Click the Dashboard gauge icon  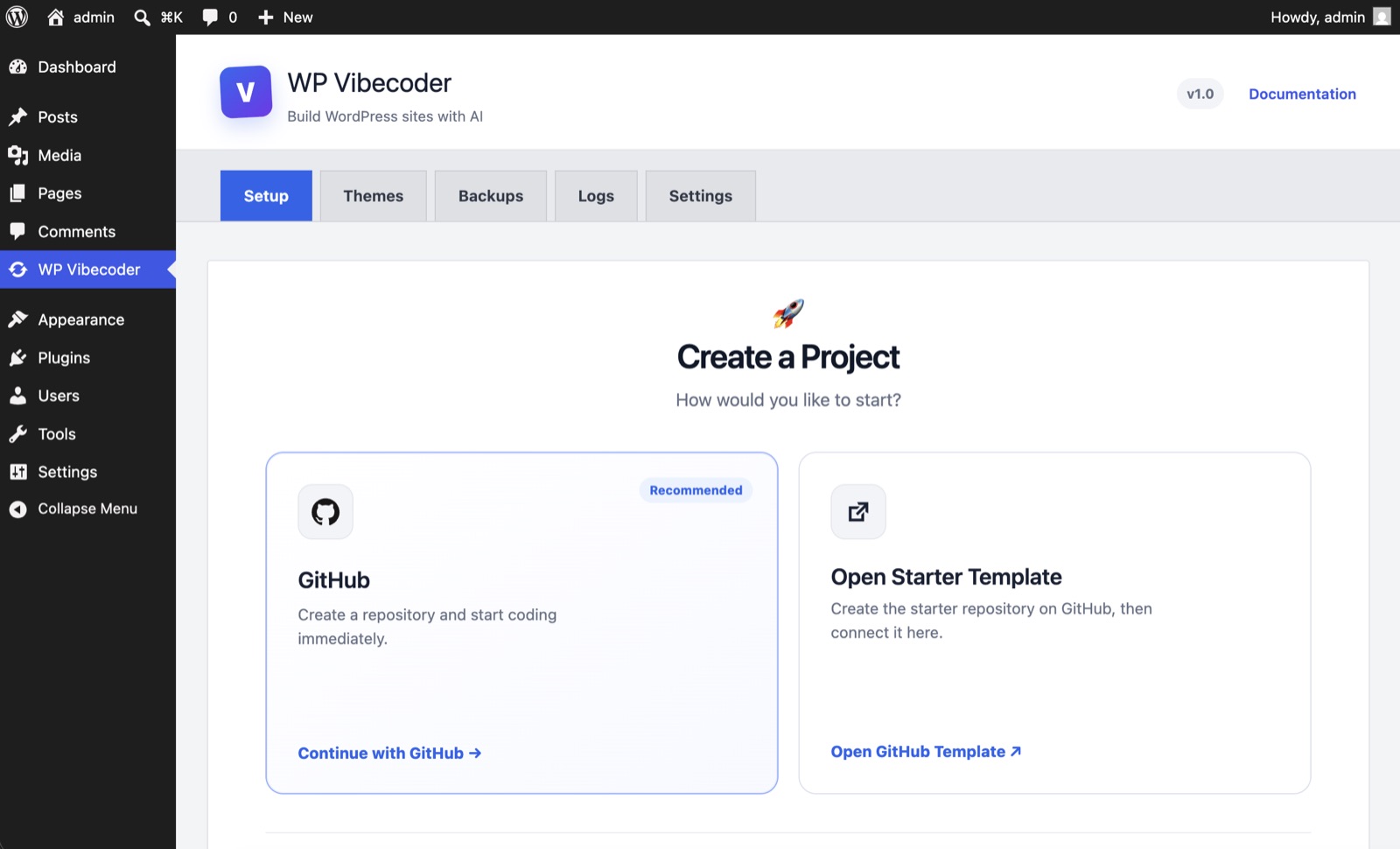(x=18, y=67)
